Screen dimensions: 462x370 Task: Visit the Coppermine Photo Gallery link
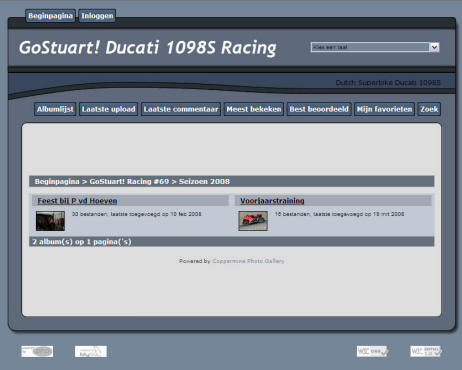pyautogui.click(x=248, y=261)
